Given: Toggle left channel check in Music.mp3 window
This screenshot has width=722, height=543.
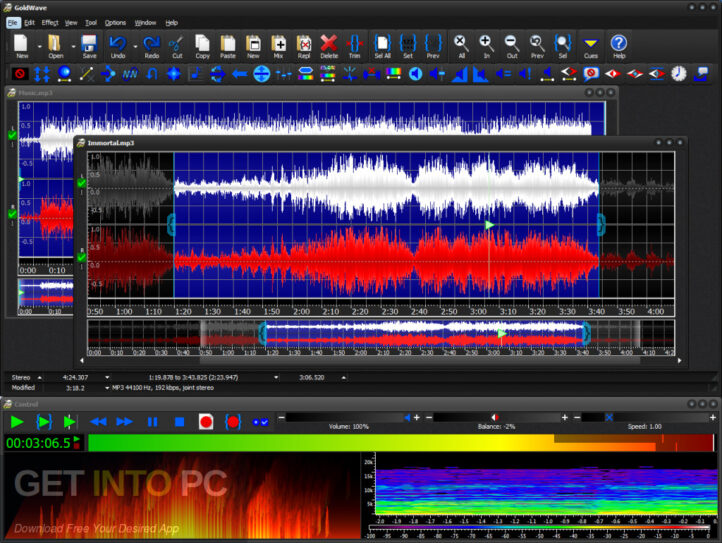Looking at the screenshot, I should pos(12,135).
